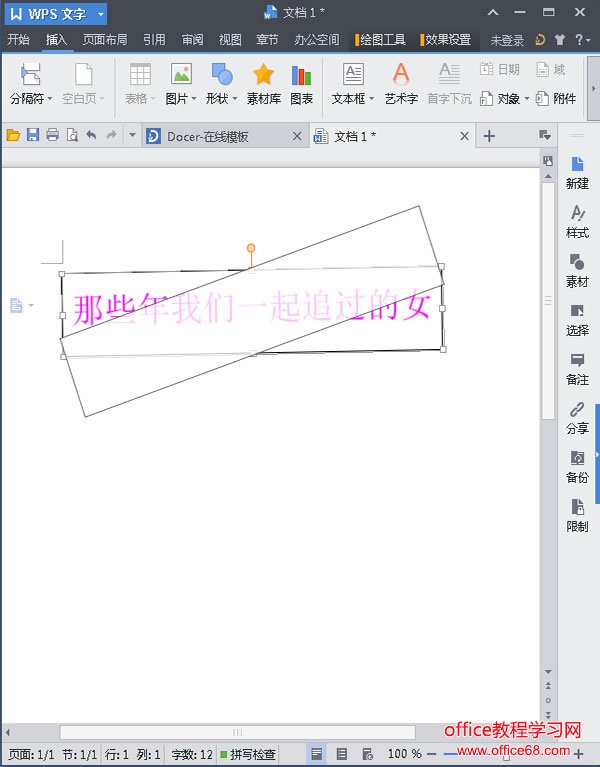600x767 pixels.
Task: Open the 引用 ribbon tab
Action: coord(154,39)
